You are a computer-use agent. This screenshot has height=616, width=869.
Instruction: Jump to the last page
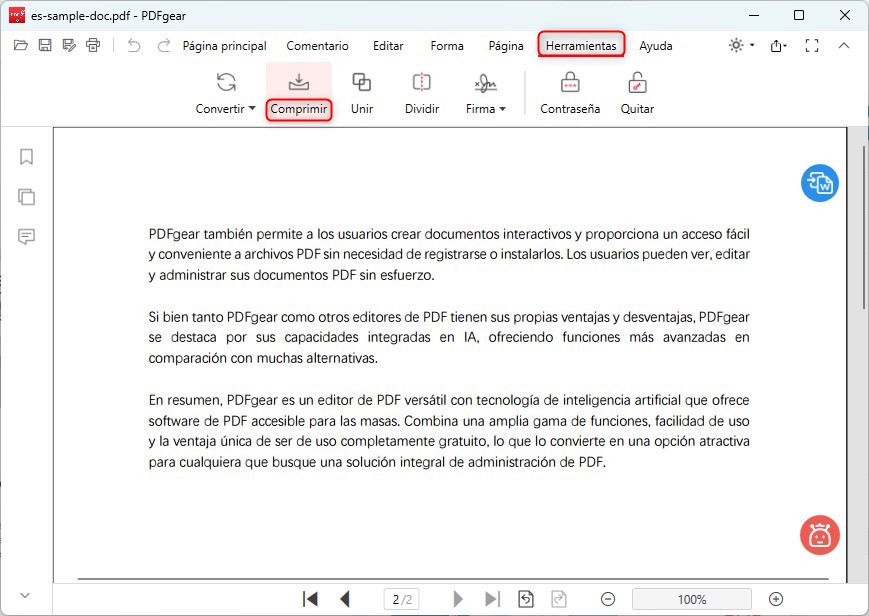click(x=492, y=599)
